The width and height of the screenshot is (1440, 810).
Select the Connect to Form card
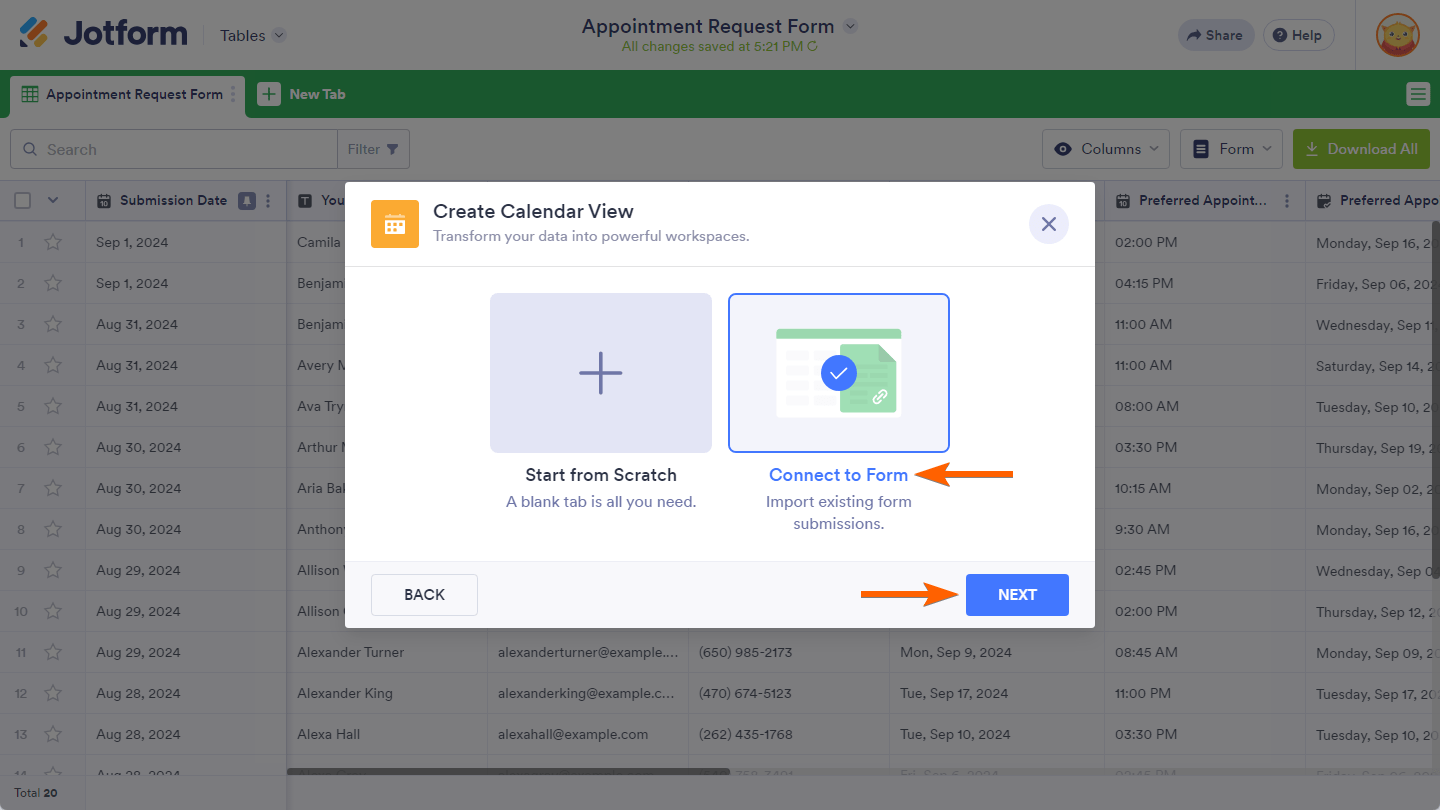pos(839,373)
